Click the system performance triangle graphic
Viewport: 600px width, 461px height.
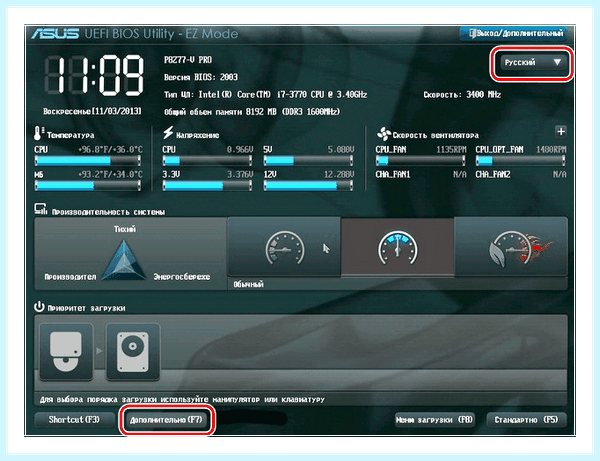[x=124, y=261]
